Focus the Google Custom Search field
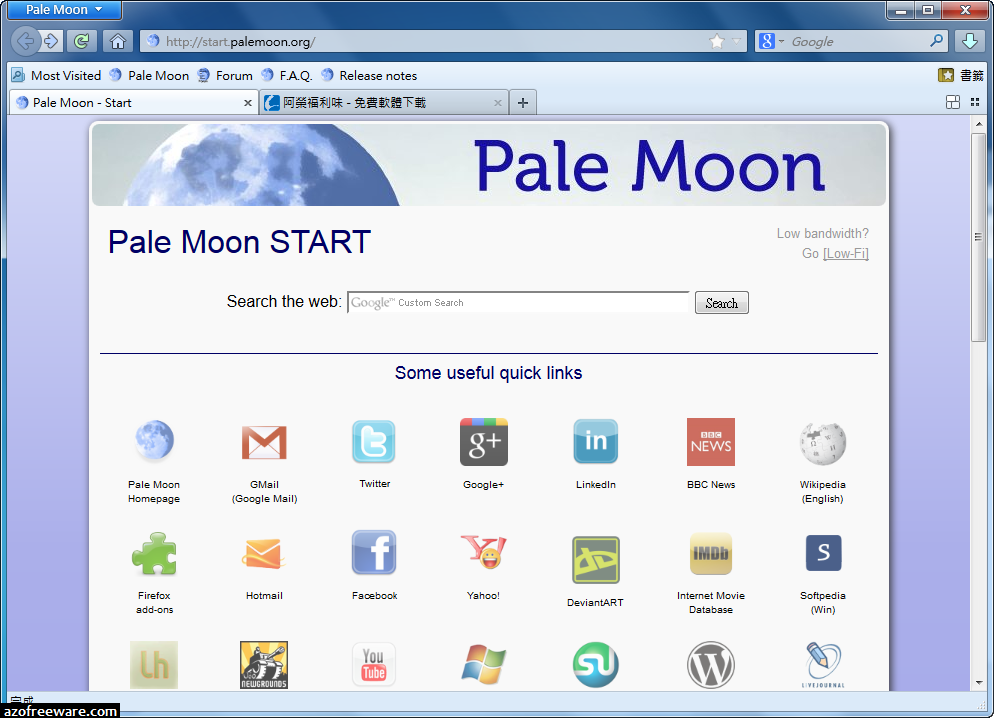Image resolution: width=994 pixels, height=718 pixels. (x=518, y=303)
